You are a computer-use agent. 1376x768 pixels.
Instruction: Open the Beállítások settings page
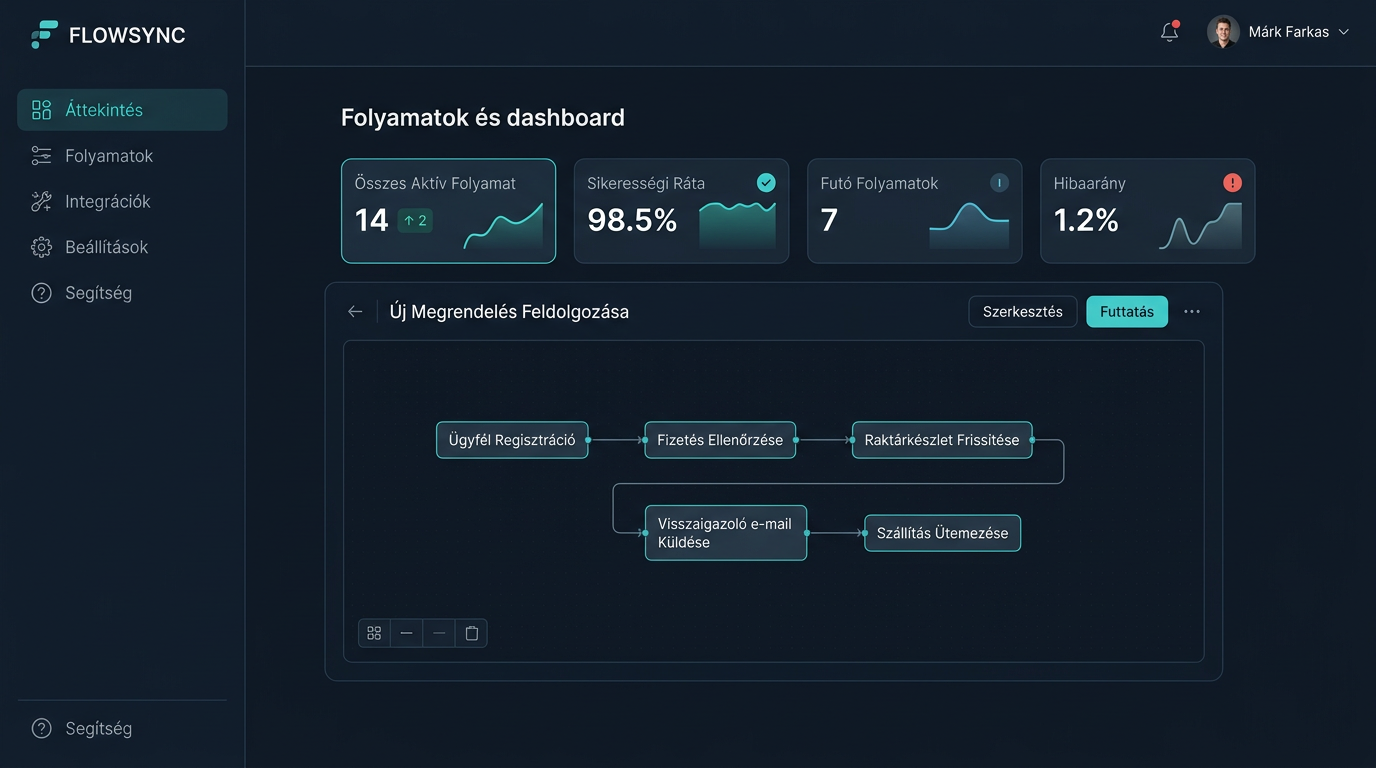coord(122,247)
